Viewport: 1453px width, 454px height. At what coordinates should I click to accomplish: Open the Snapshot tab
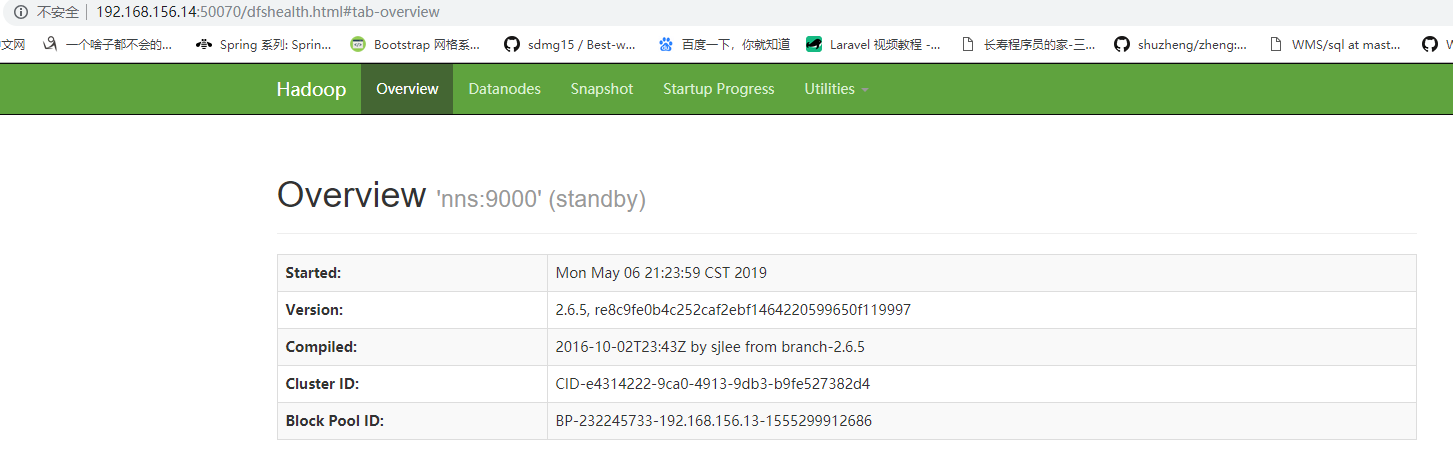[602, 89]
